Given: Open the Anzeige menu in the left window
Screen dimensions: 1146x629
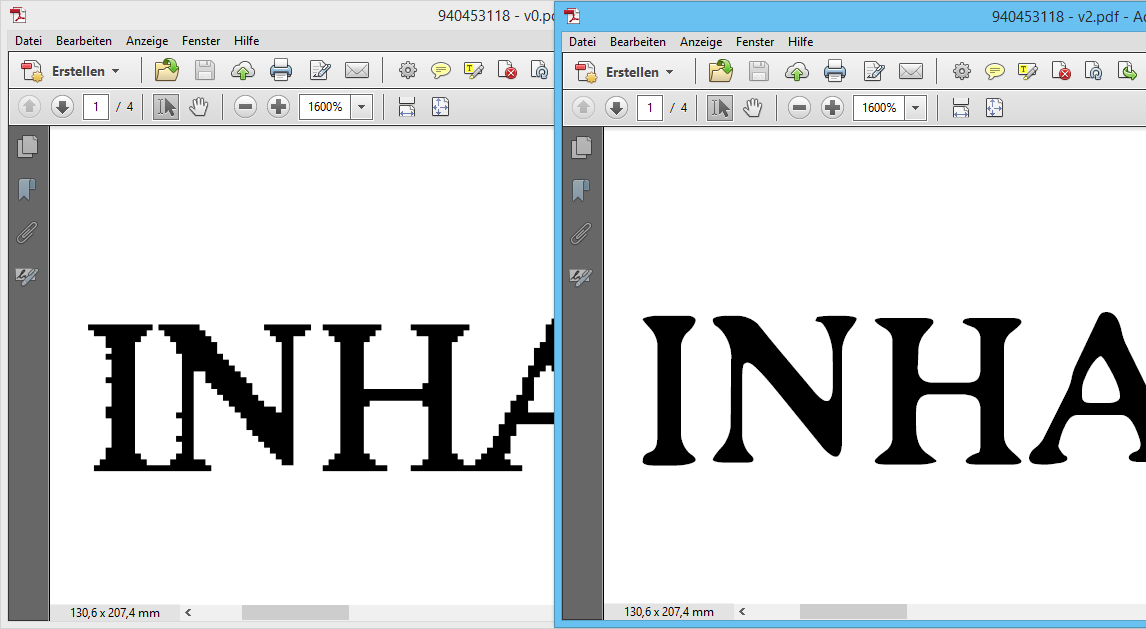Looking at the screenshot, I should (x=146, y=41).
